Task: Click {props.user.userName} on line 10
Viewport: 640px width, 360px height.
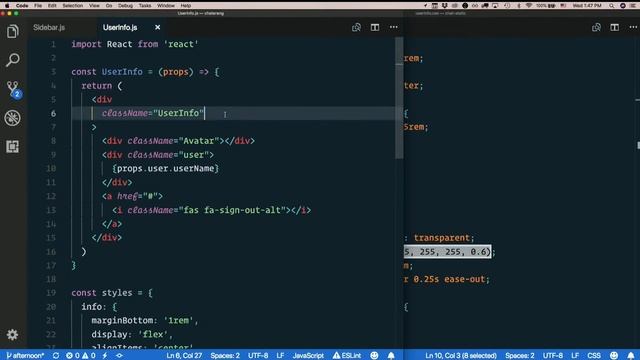Action: pos(166,169)
